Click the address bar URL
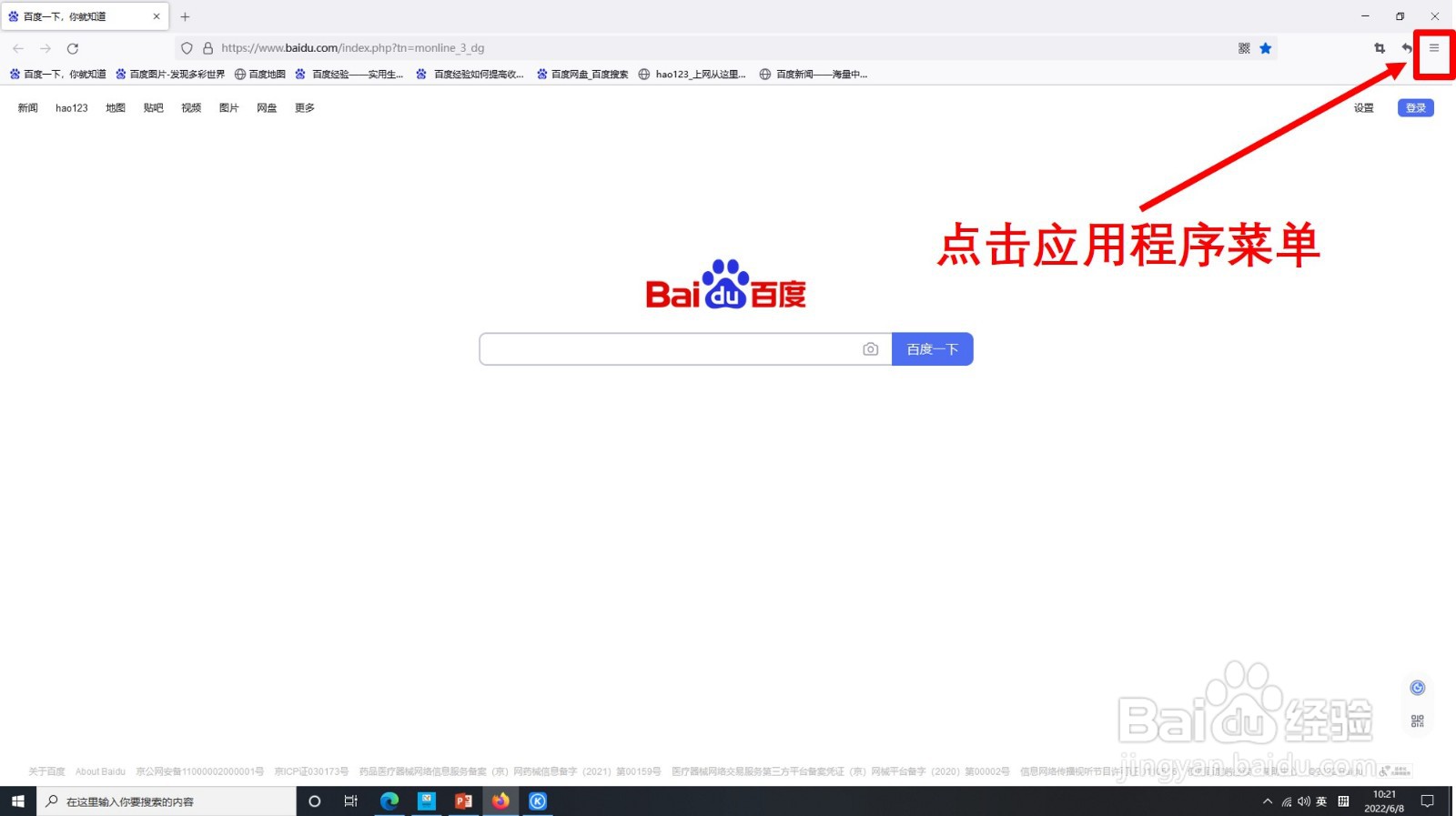This screenshot has width=1456, height=816. click(x=353, y=48)
